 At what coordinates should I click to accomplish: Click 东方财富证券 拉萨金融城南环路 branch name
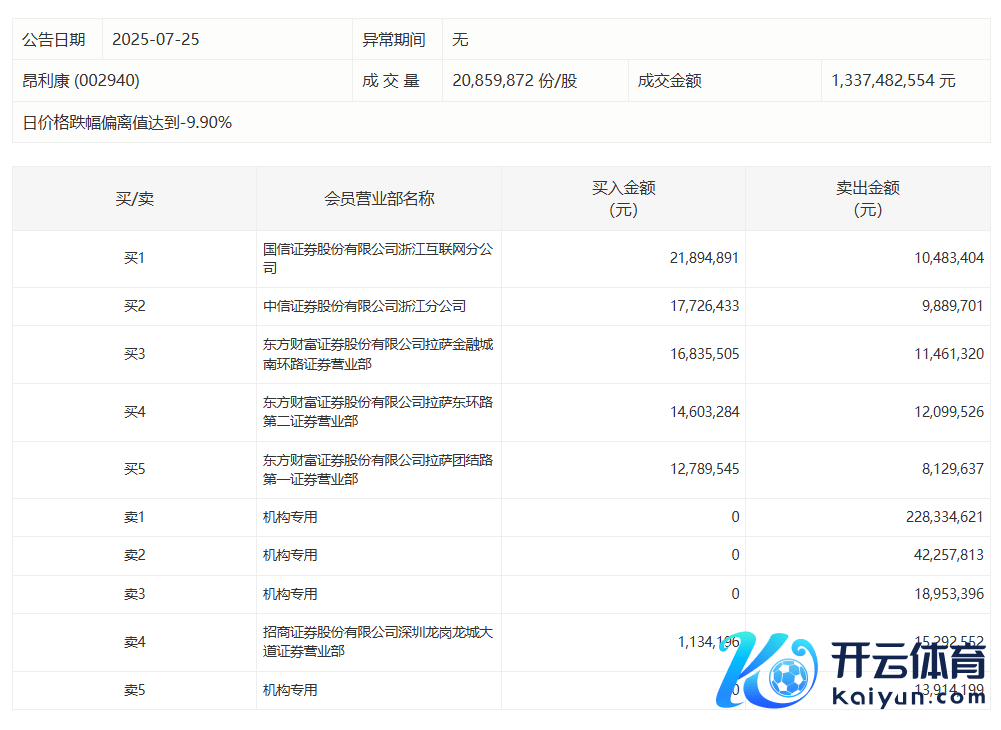tap(377, 354)
